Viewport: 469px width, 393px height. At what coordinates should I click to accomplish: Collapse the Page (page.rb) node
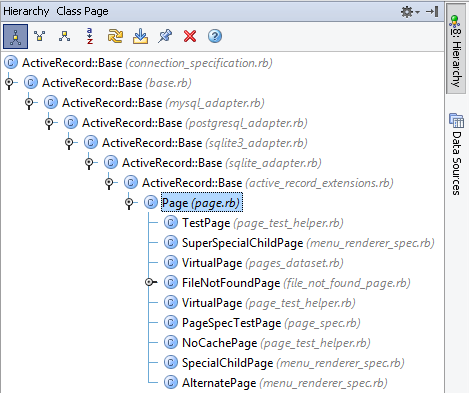(x=129, y=203)
